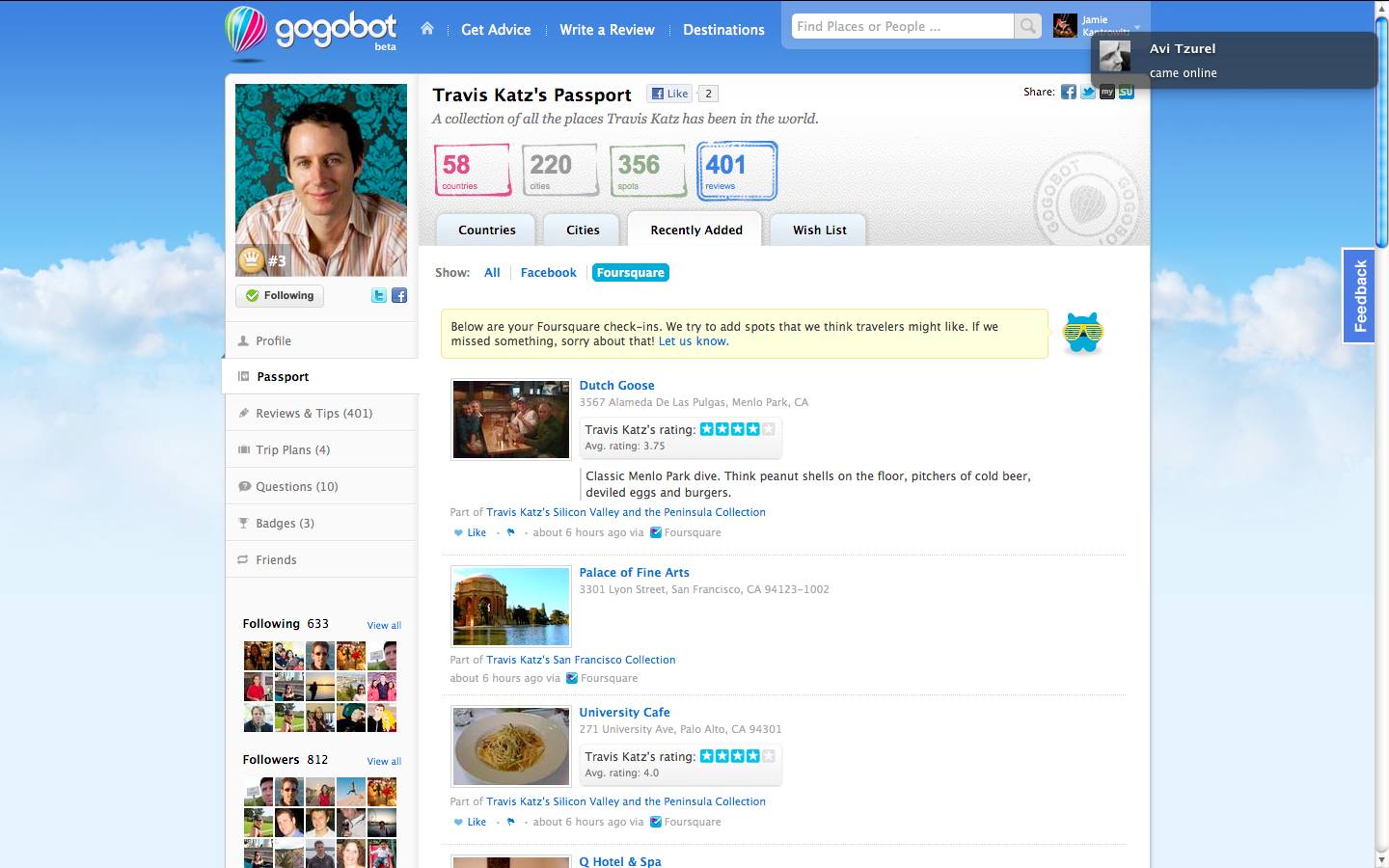Open the University Cafe link
Screen dimensions: 1389x868
coord(624,712)
